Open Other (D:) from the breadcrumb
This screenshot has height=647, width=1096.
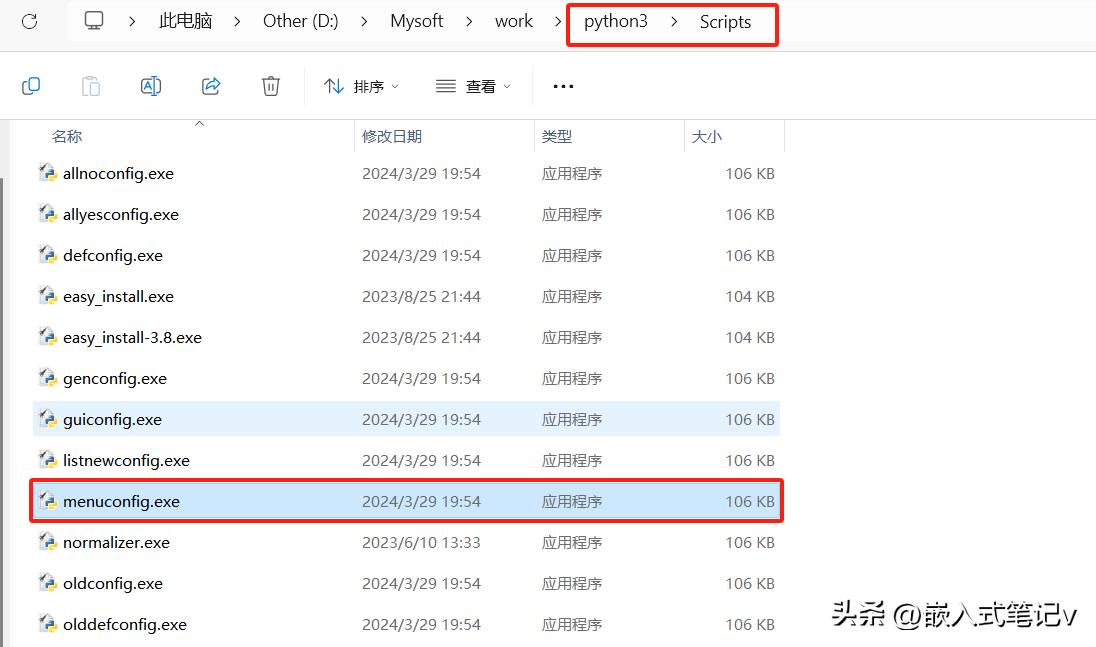300,20
